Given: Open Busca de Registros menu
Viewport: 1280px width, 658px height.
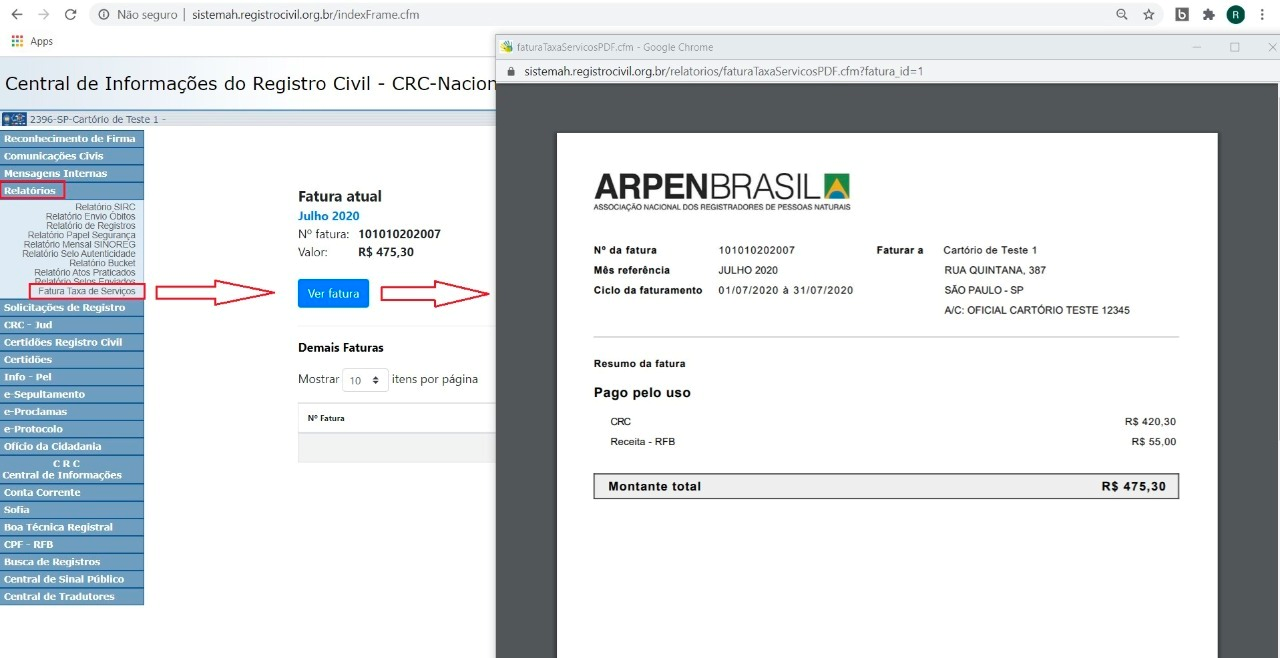Looking at the screenshot, I should (72, 562).
